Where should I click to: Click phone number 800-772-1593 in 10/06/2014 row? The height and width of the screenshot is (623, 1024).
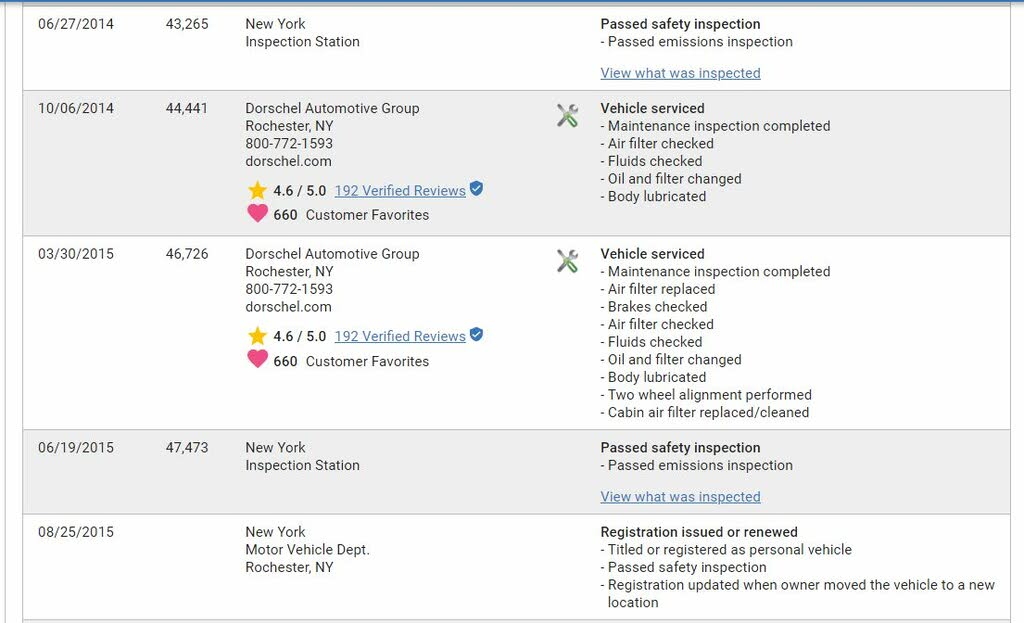289,144
